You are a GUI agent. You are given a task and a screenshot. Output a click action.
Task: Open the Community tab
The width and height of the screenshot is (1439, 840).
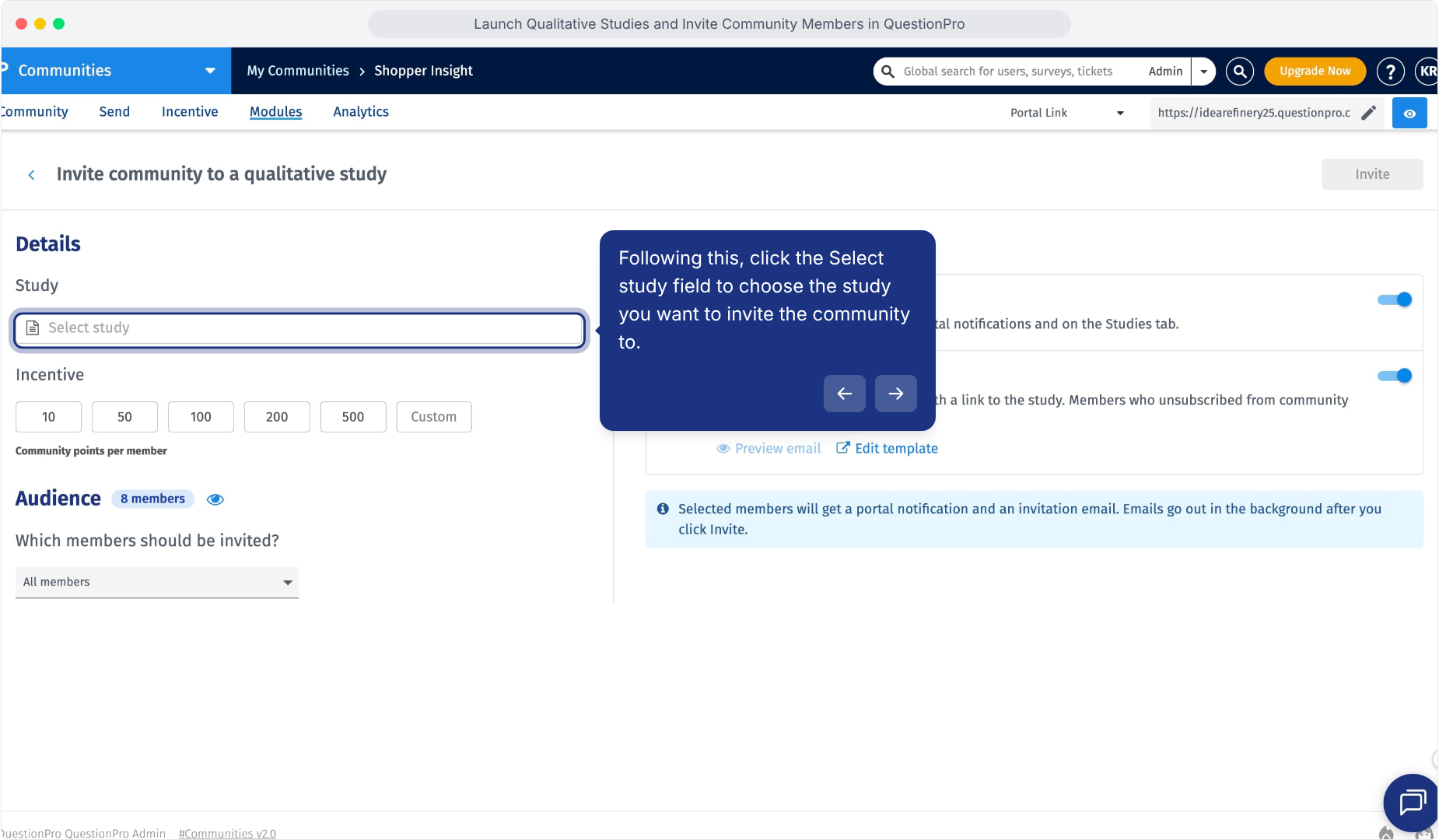pyautogui.click(x=34, y=112)
